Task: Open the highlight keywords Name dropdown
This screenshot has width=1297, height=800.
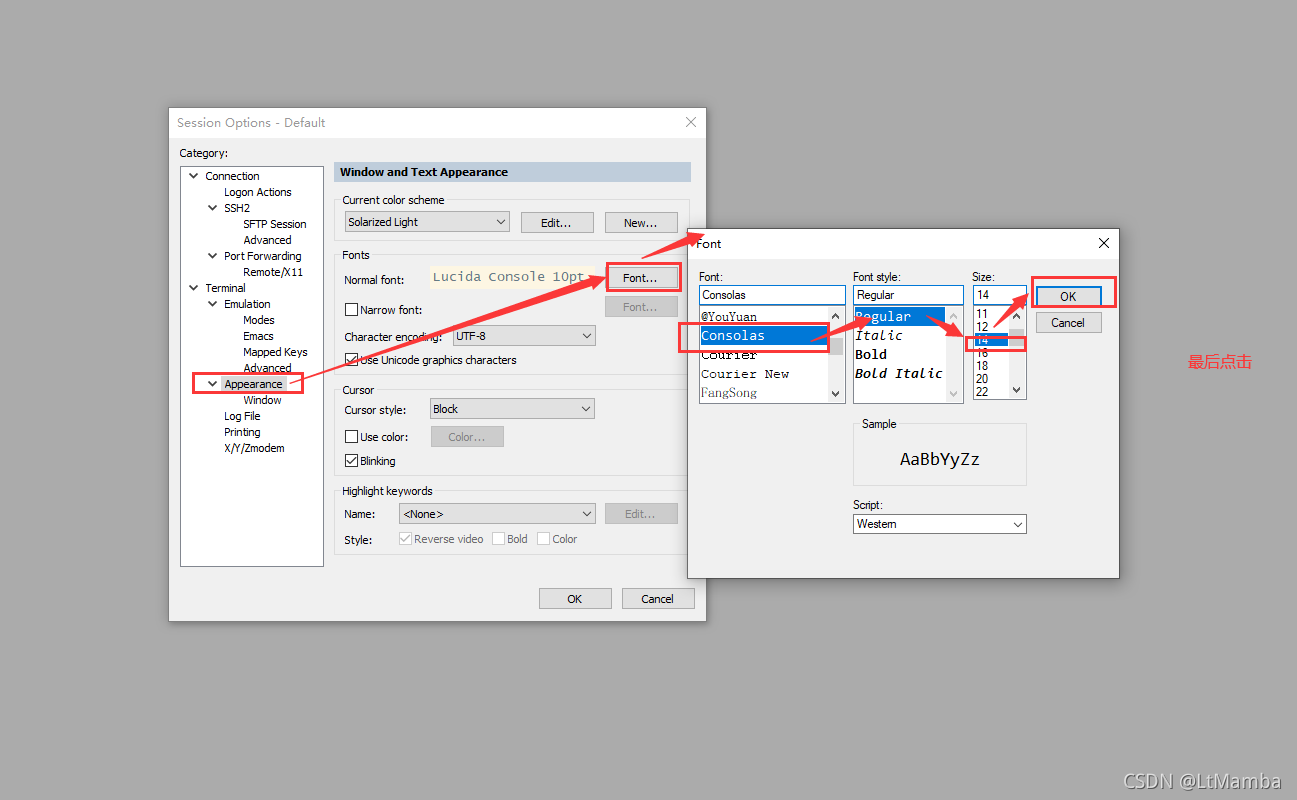Action: tap(497, 514)
